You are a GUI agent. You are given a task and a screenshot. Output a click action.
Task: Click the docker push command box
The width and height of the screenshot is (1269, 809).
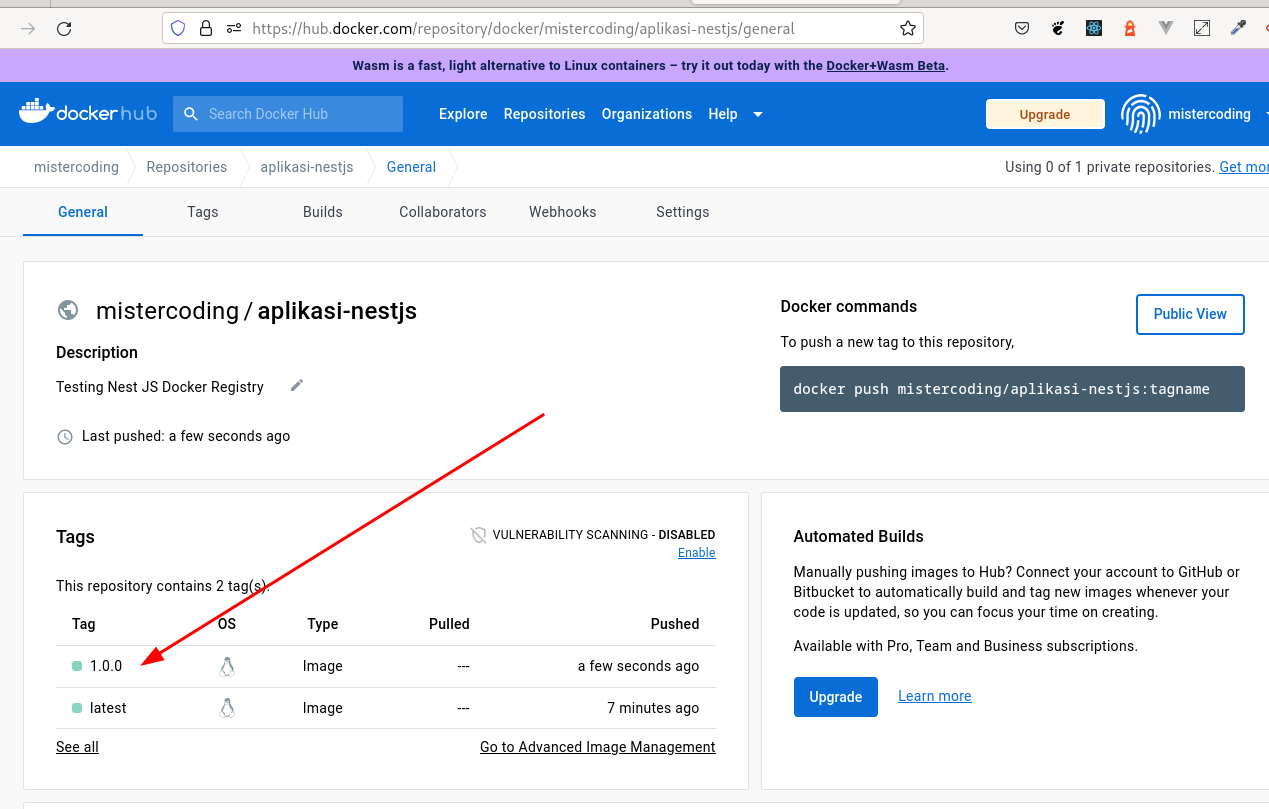1012,389
